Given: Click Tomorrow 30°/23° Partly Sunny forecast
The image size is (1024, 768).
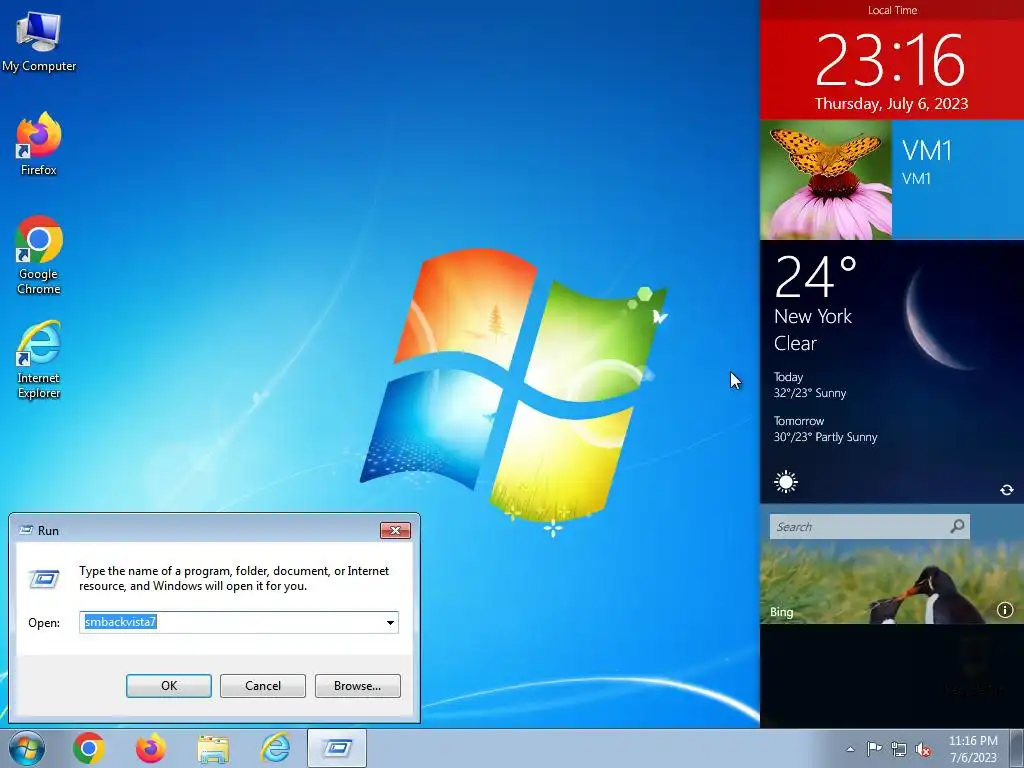Looking at the screenshot, I should click(825, 429).
